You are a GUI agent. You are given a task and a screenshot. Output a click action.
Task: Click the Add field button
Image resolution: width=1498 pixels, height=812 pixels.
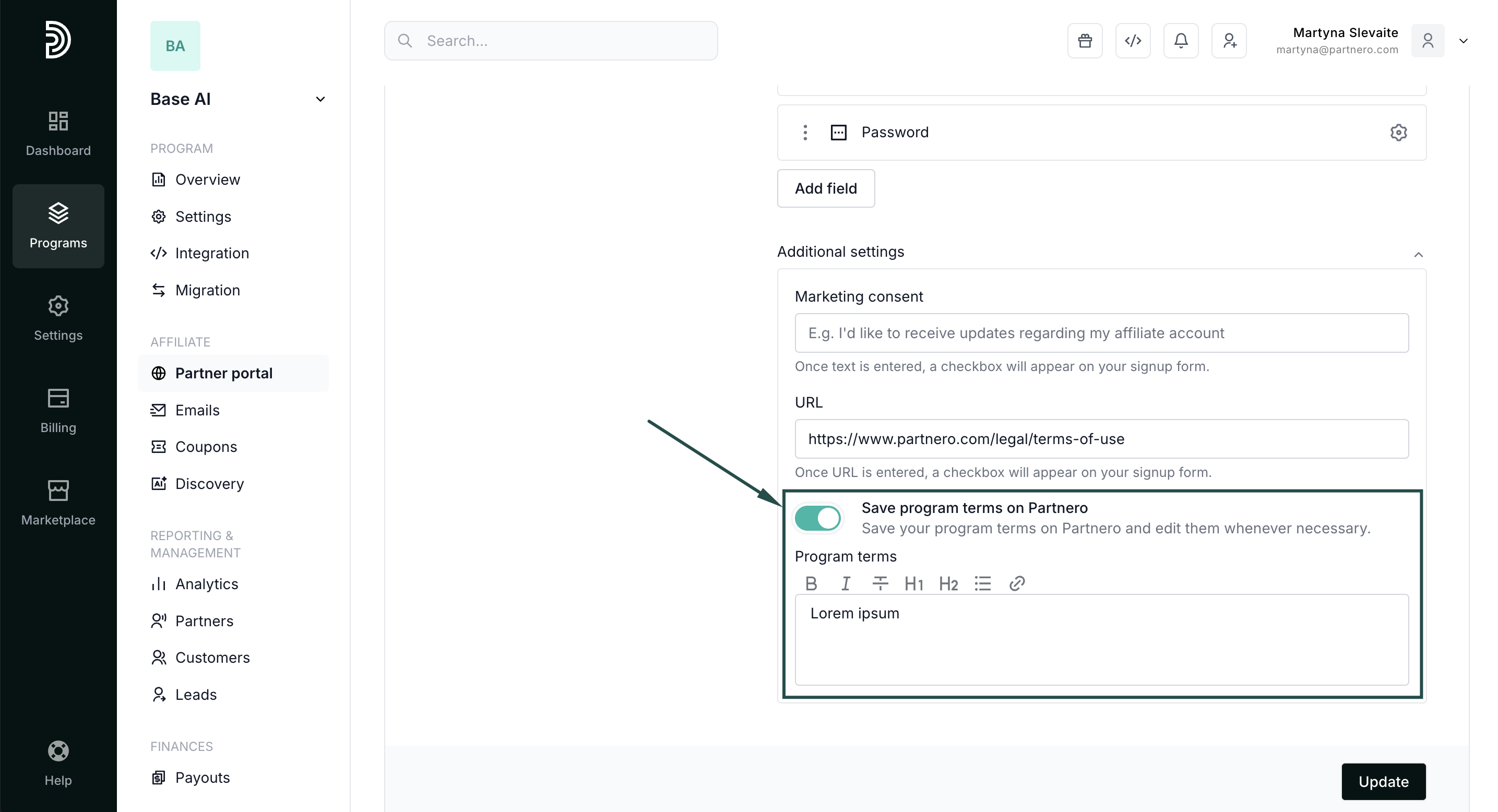826,188
